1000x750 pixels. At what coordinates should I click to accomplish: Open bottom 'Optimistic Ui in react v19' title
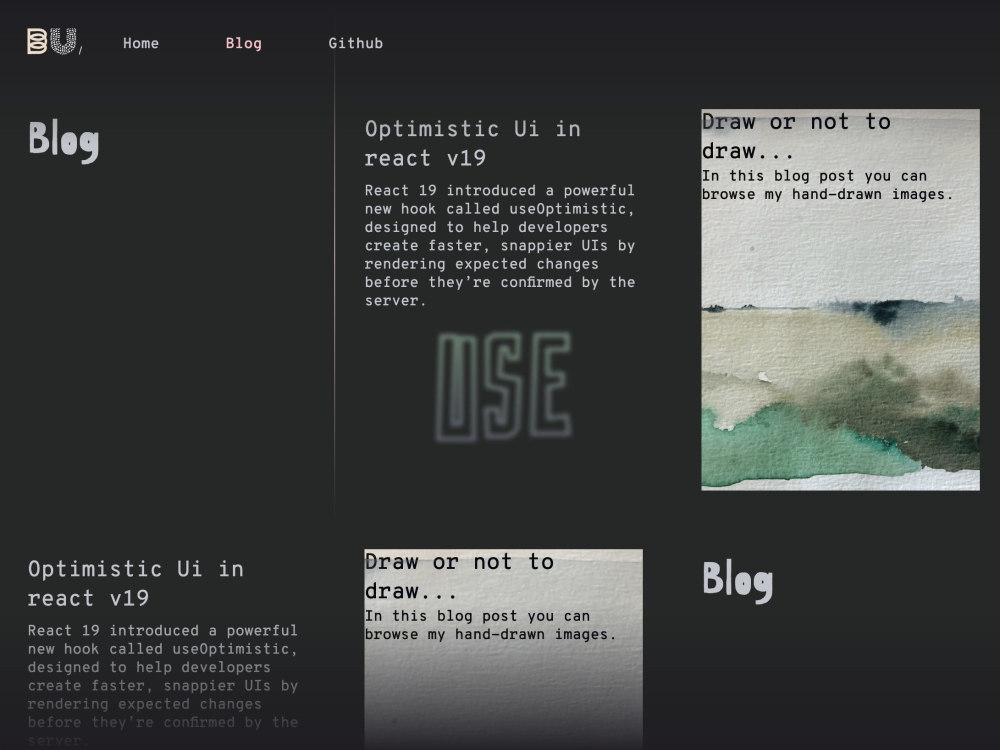click(136, 584)
